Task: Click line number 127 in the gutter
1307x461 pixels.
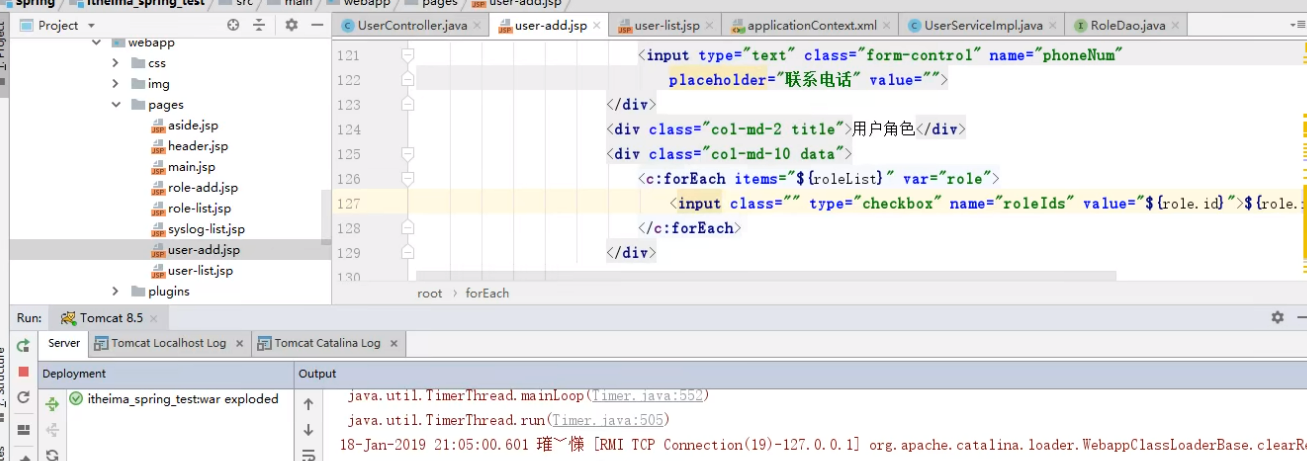Action: 348,204
